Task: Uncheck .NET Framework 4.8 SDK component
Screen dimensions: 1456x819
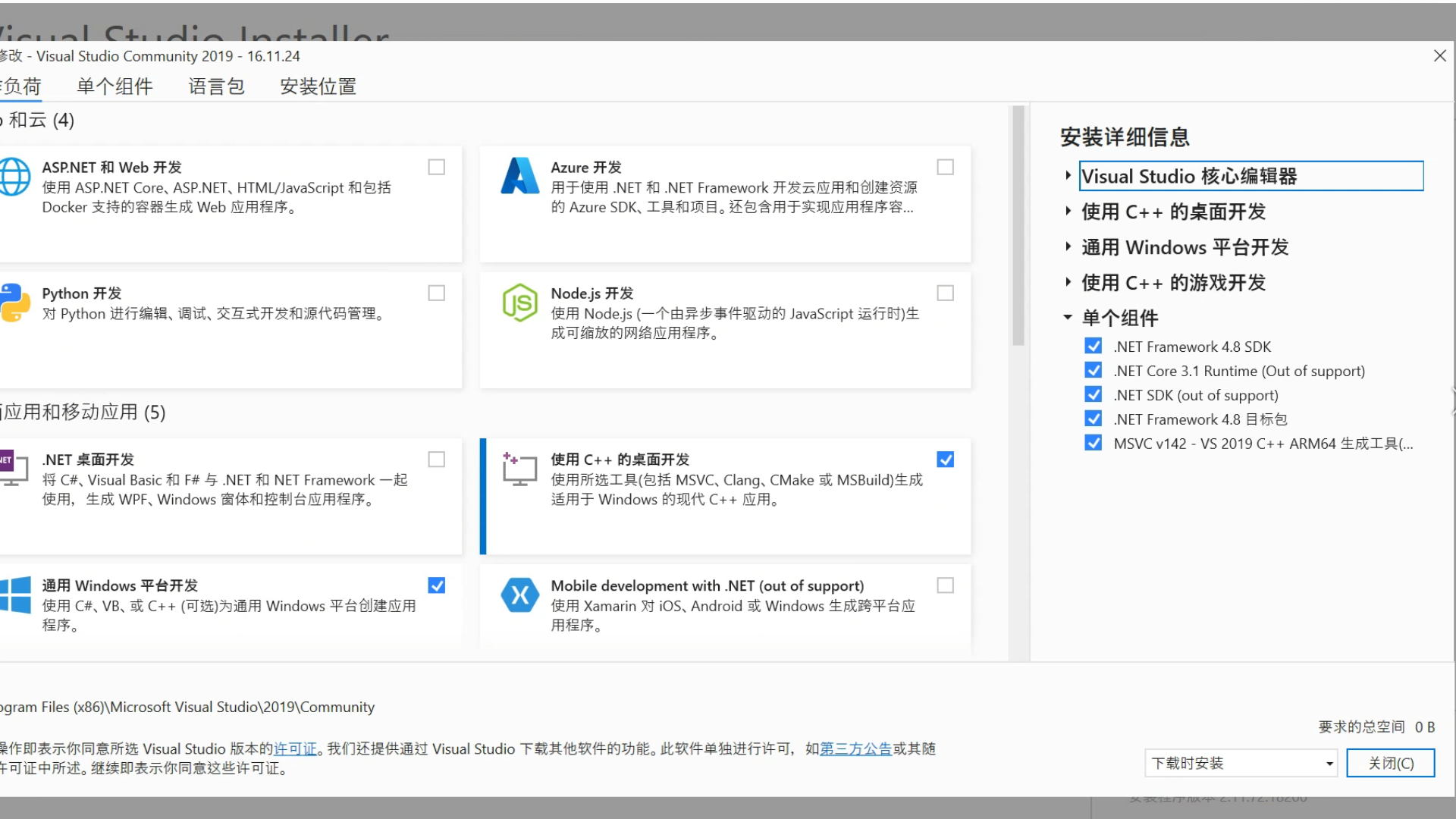Action: pyautogui.click(x=1094, y=346)
